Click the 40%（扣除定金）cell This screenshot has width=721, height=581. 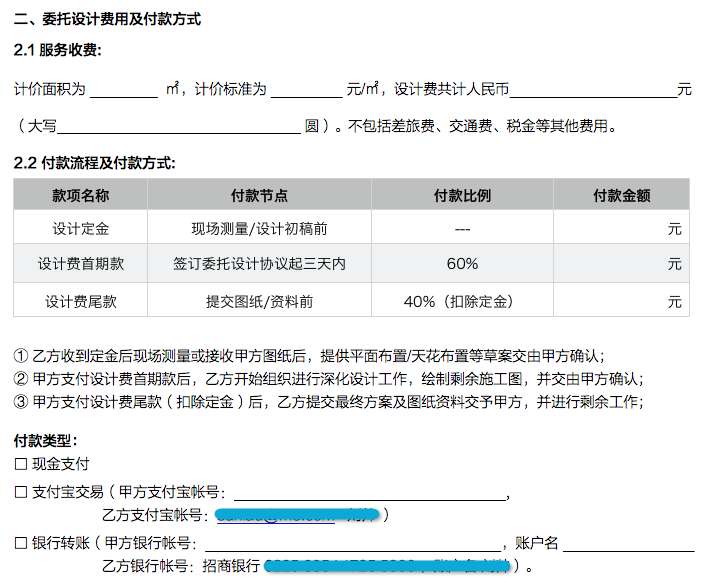(462, 301)
